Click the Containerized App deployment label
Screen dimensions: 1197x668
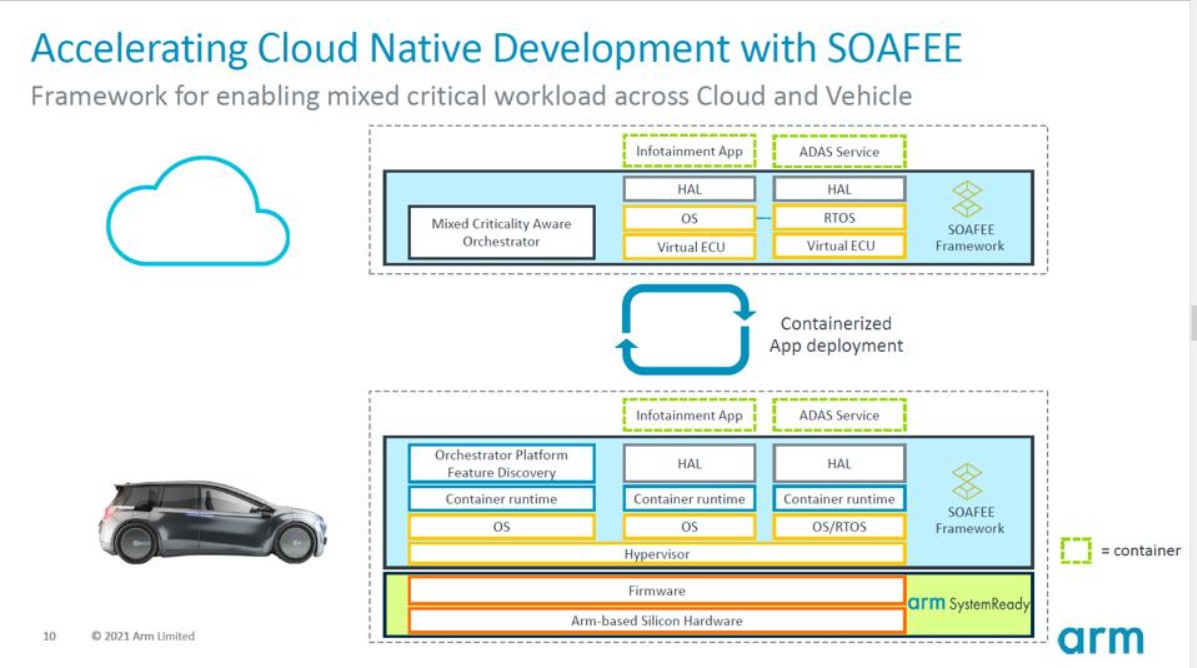[x=835, y=335]
